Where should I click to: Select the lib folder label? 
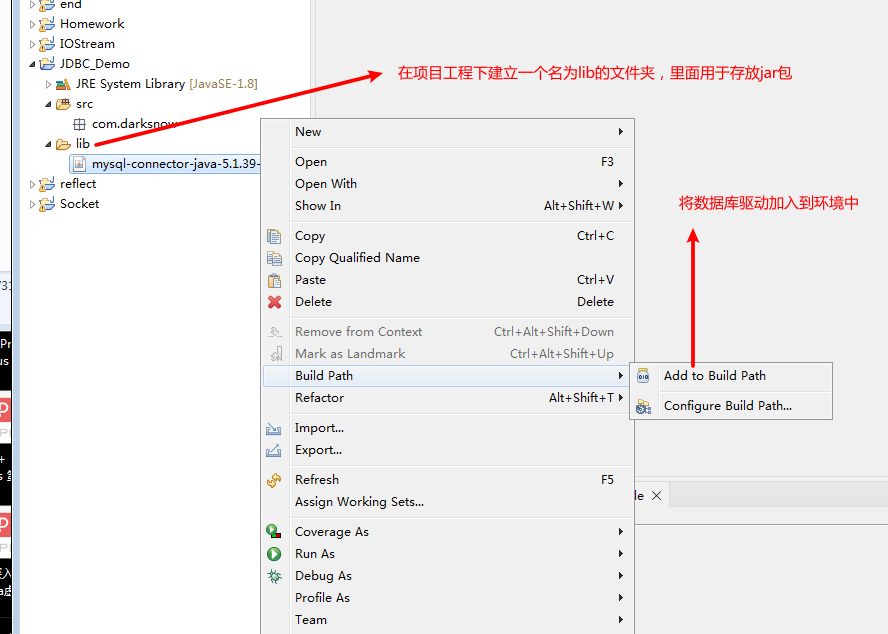coord(83,144)
